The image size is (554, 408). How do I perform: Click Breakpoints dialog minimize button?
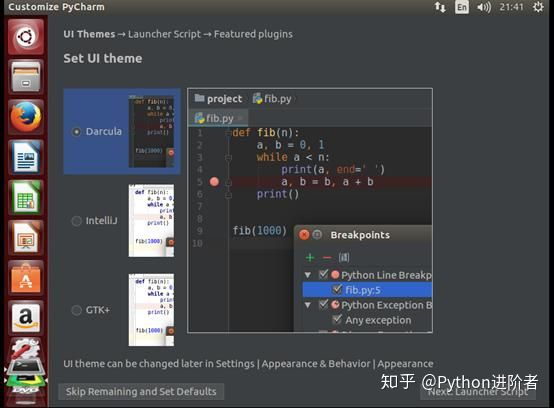(317, 235)
